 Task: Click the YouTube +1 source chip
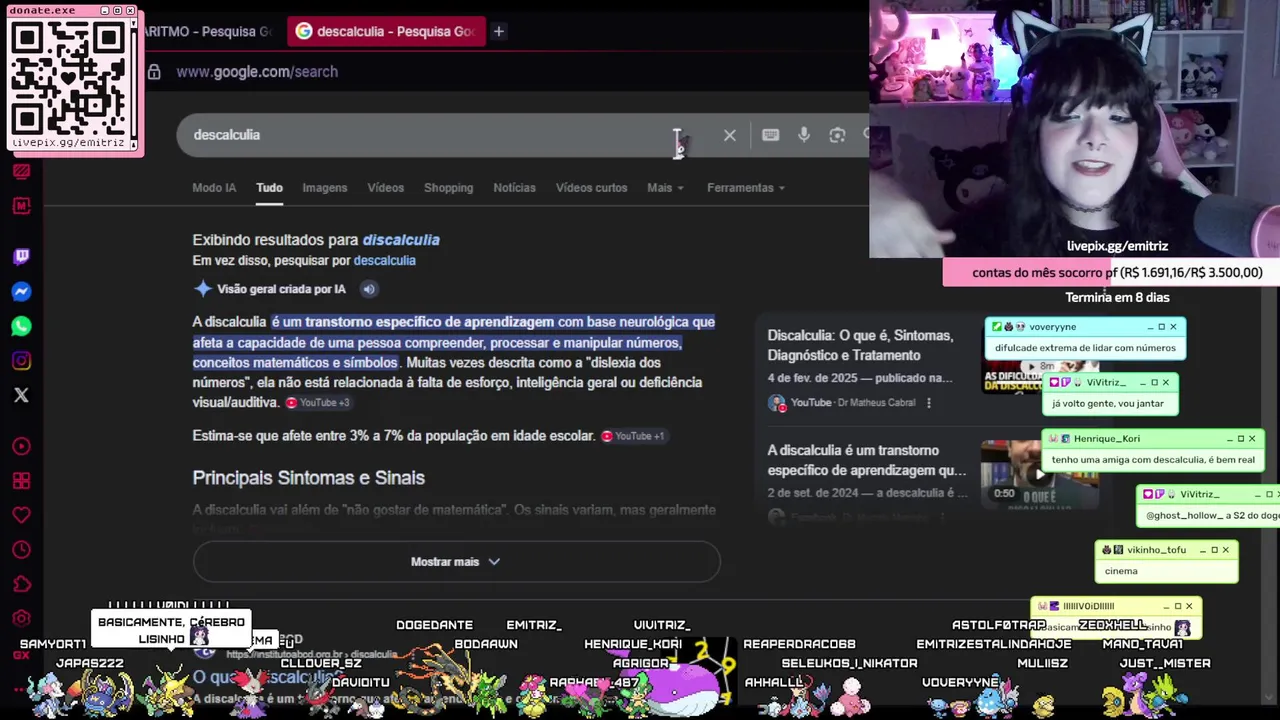click(x=633, y=436)
